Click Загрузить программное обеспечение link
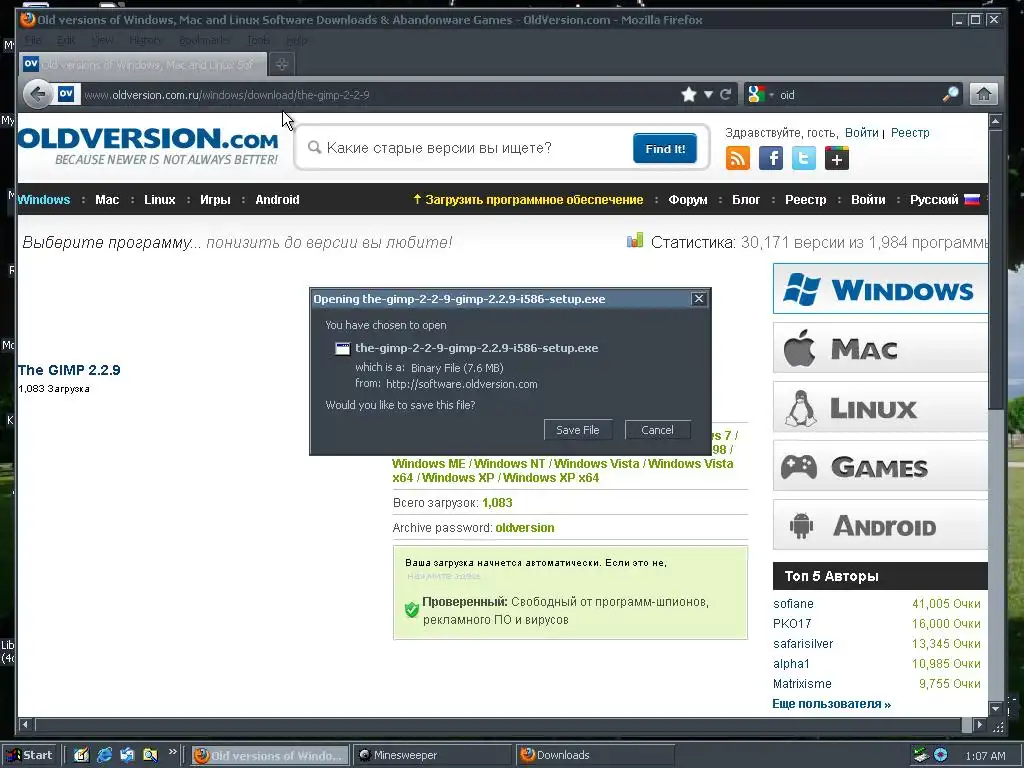The width and height of the screenshot is (1024, 768). (x=528, y=200)
